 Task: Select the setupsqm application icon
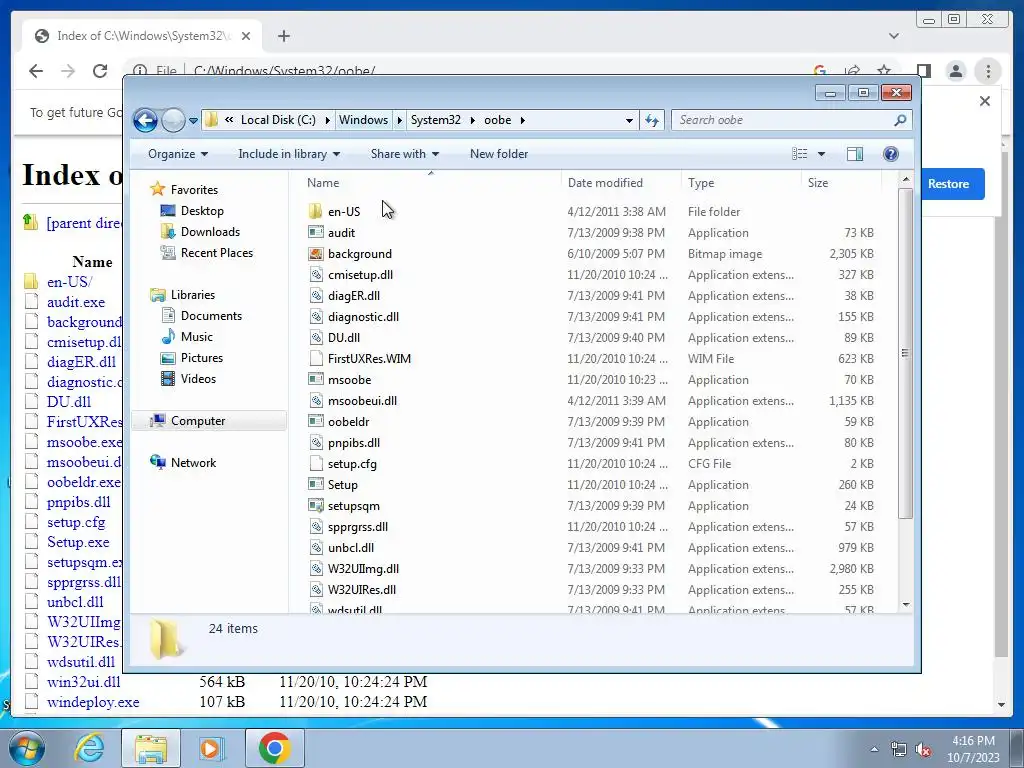point(315,505)
